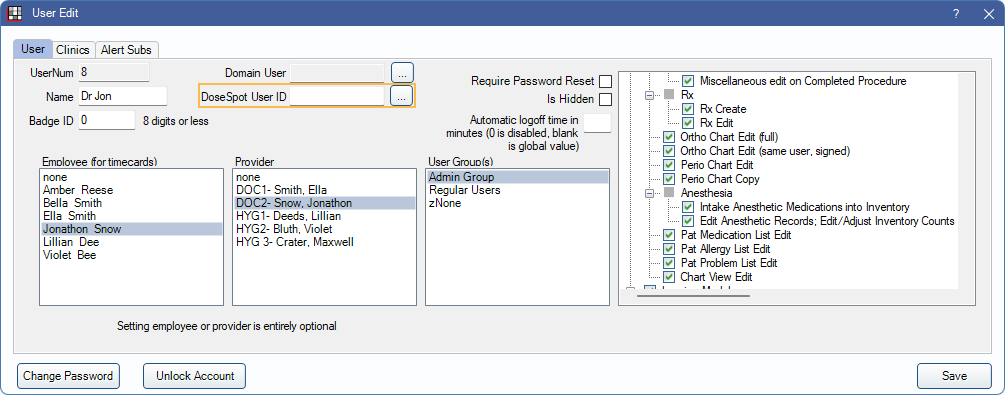Uncheck Pat Allergy List Edit

coord(669,249)
